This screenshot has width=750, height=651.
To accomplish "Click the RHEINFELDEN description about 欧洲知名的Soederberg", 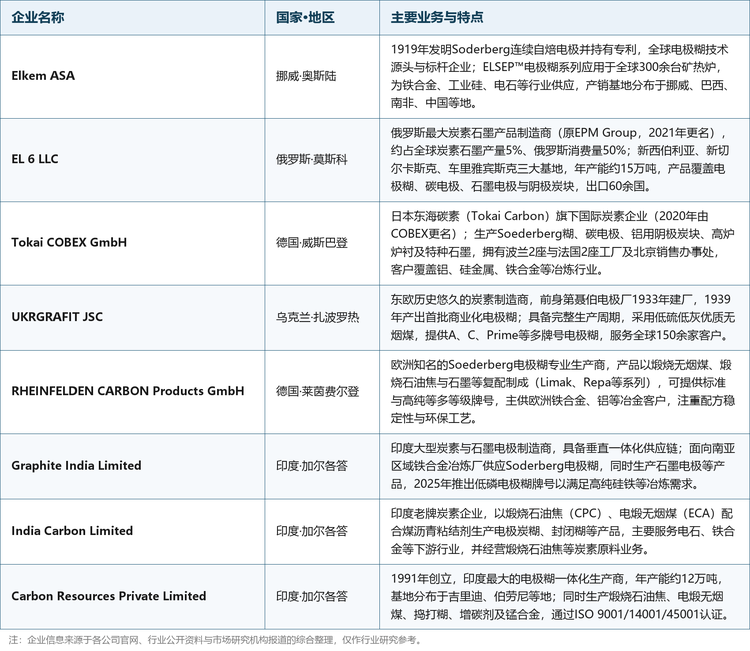I will point(562,391).
